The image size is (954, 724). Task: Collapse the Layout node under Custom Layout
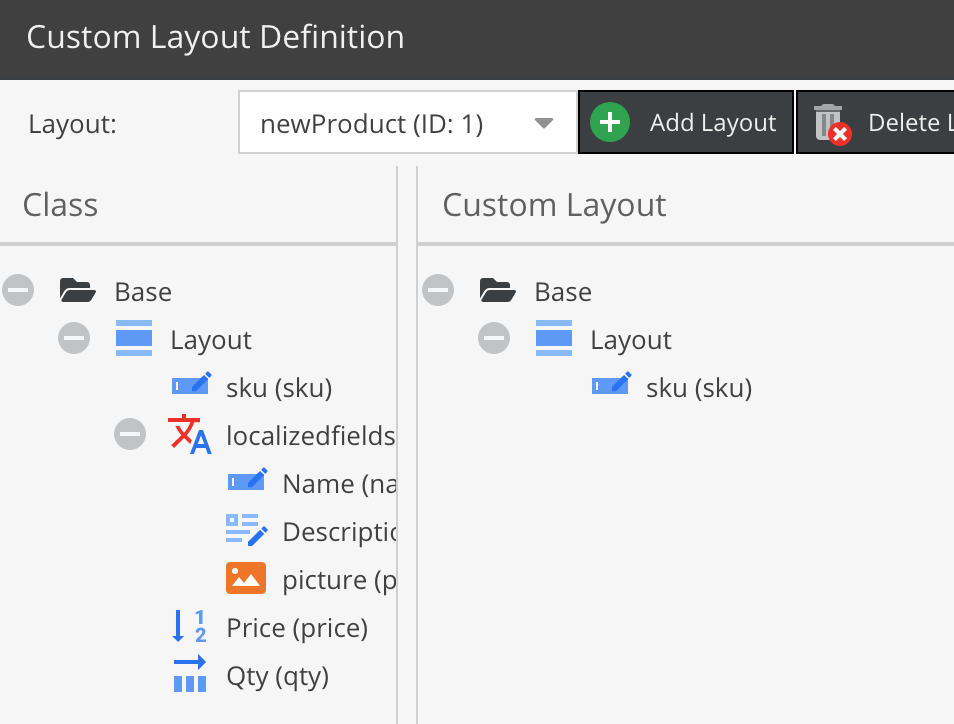(494, 338)
